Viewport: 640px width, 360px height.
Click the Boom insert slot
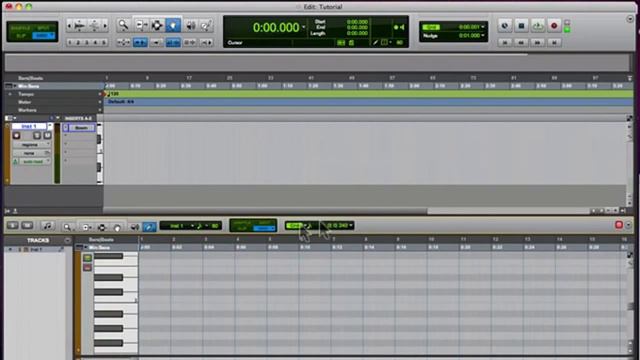(x=81, y=128)
